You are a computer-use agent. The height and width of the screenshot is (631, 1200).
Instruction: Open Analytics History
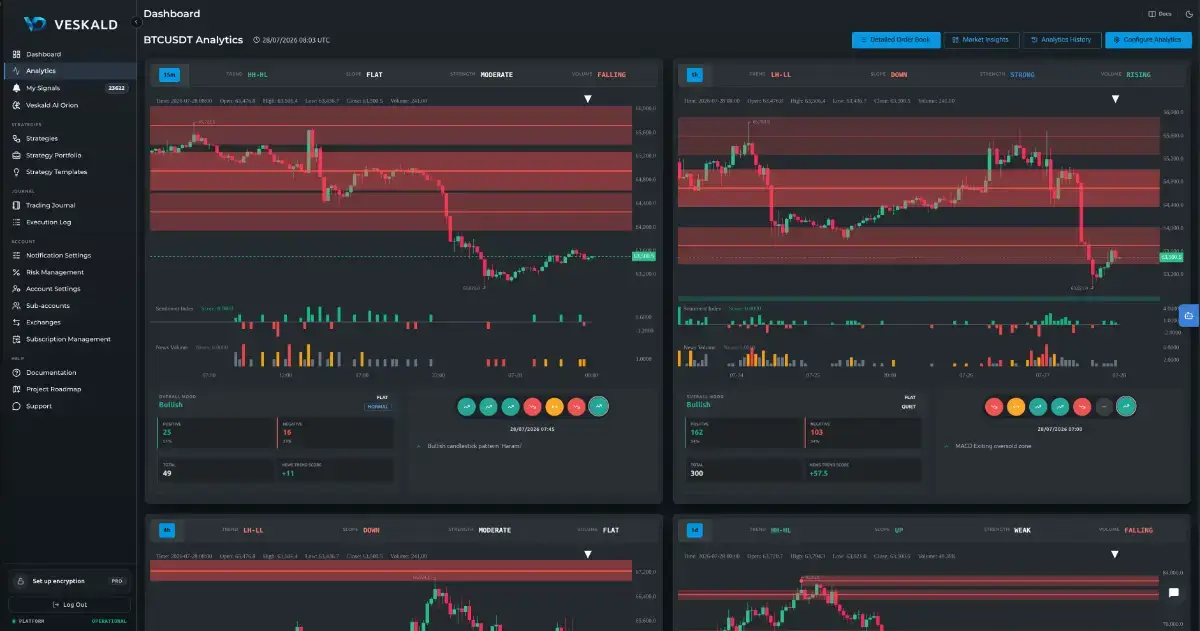click(x=1061, y=40)
